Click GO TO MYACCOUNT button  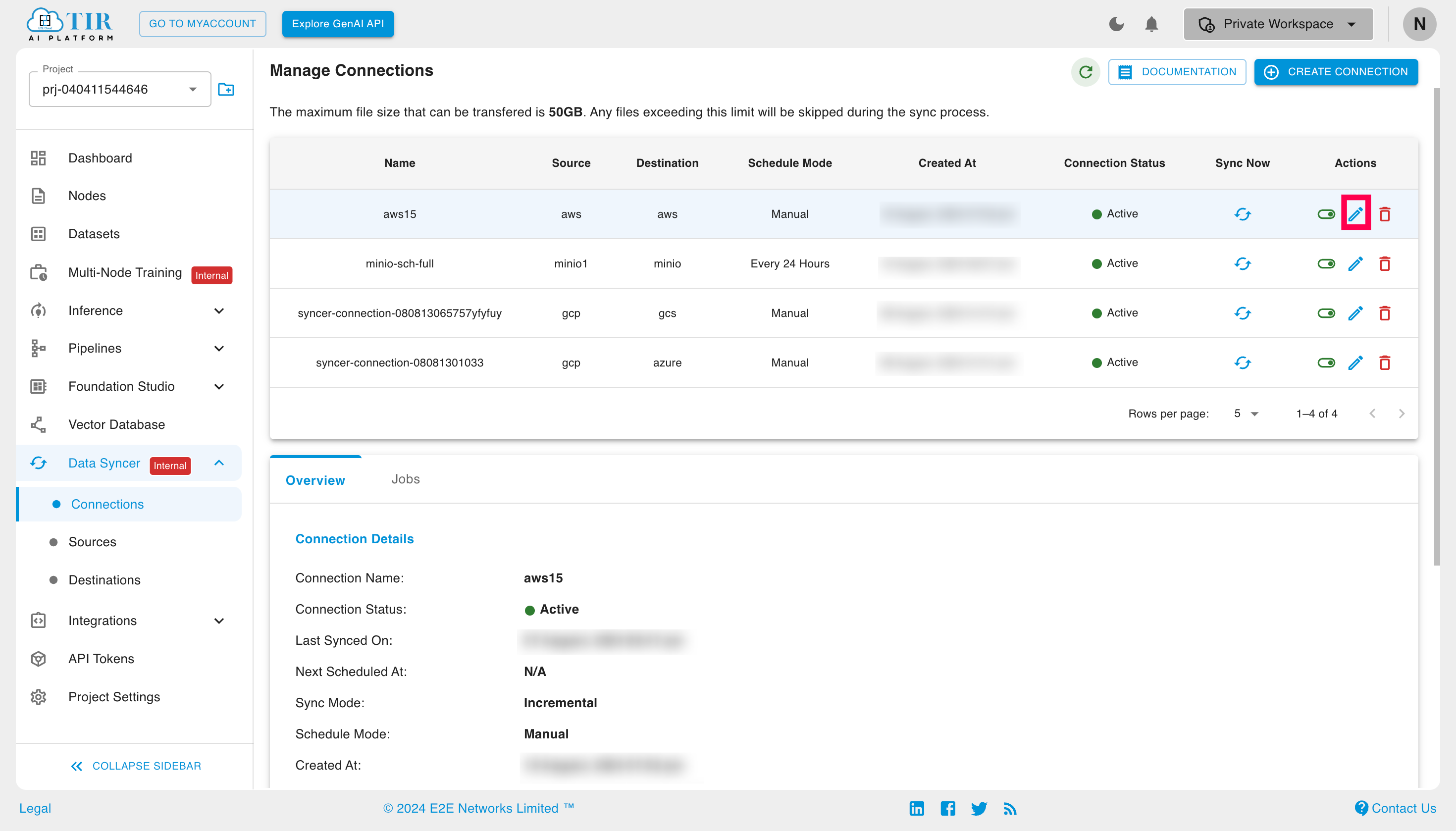coord(202,24)
